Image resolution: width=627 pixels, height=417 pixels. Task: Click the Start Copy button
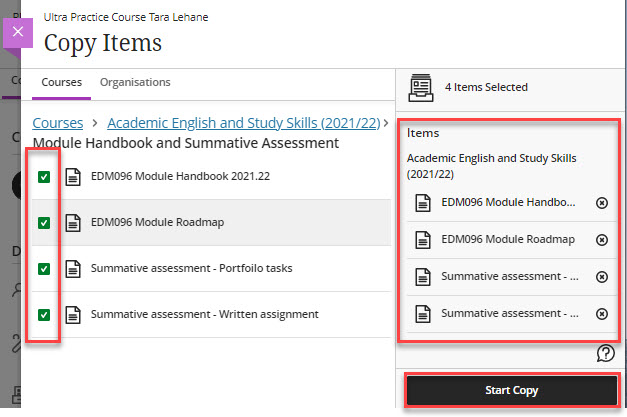pyautogui.click(x=510, y=389)
